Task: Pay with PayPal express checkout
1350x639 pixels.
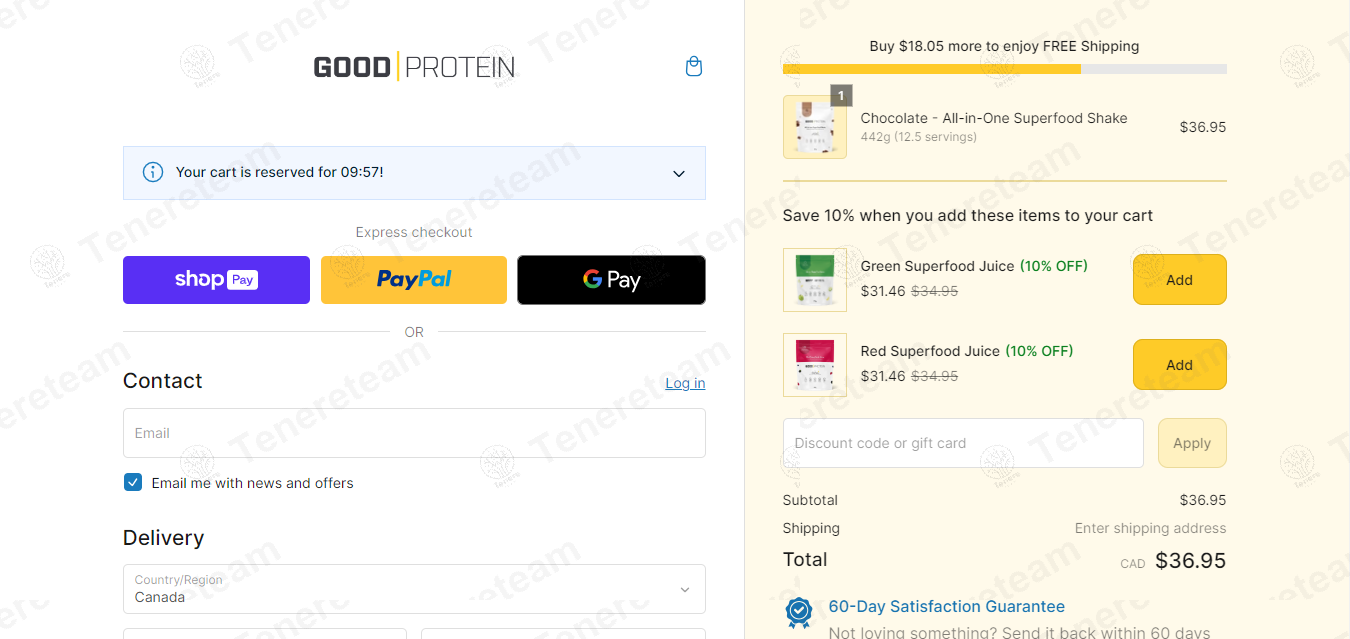Action: pos(414,280)
